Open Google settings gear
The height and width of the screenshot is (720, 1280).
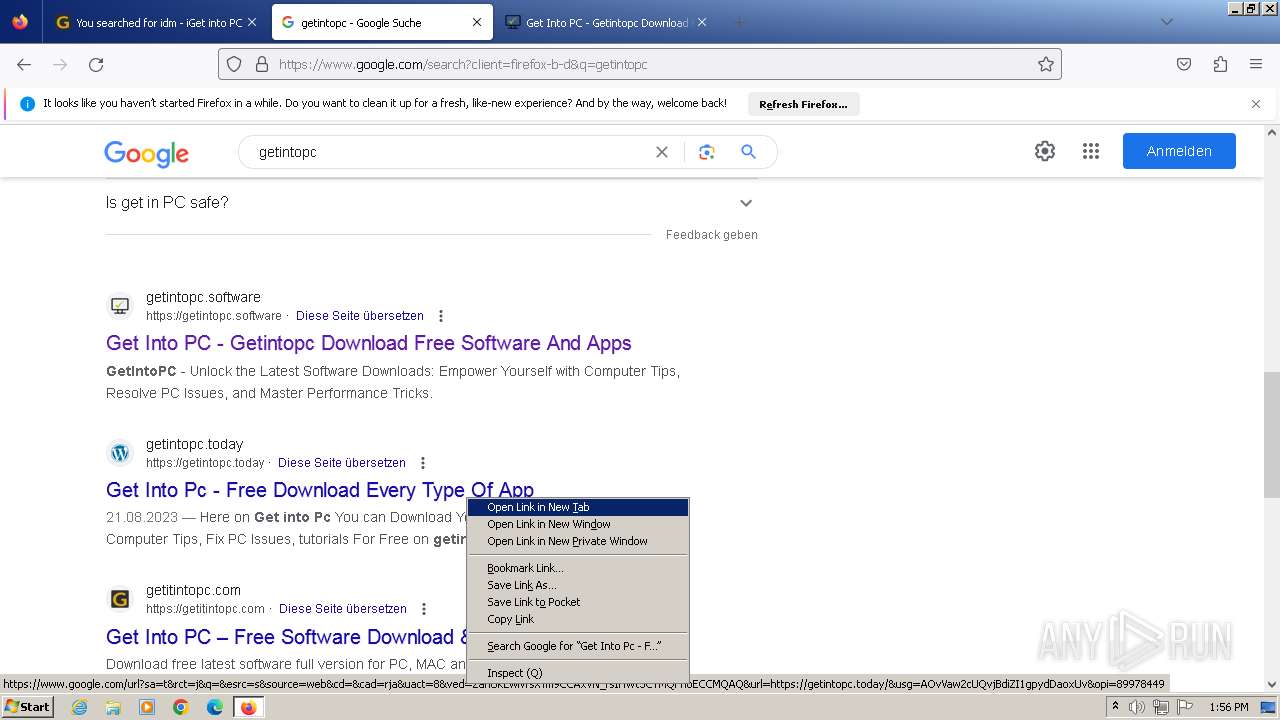(x=1045, y=151)
